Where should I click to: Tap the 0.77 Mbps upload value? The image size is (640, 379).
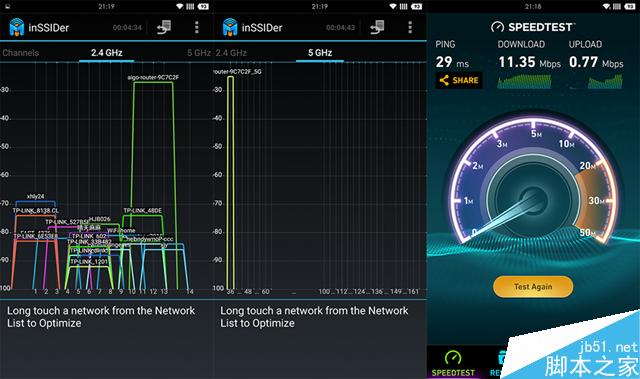tap(596, 62)
